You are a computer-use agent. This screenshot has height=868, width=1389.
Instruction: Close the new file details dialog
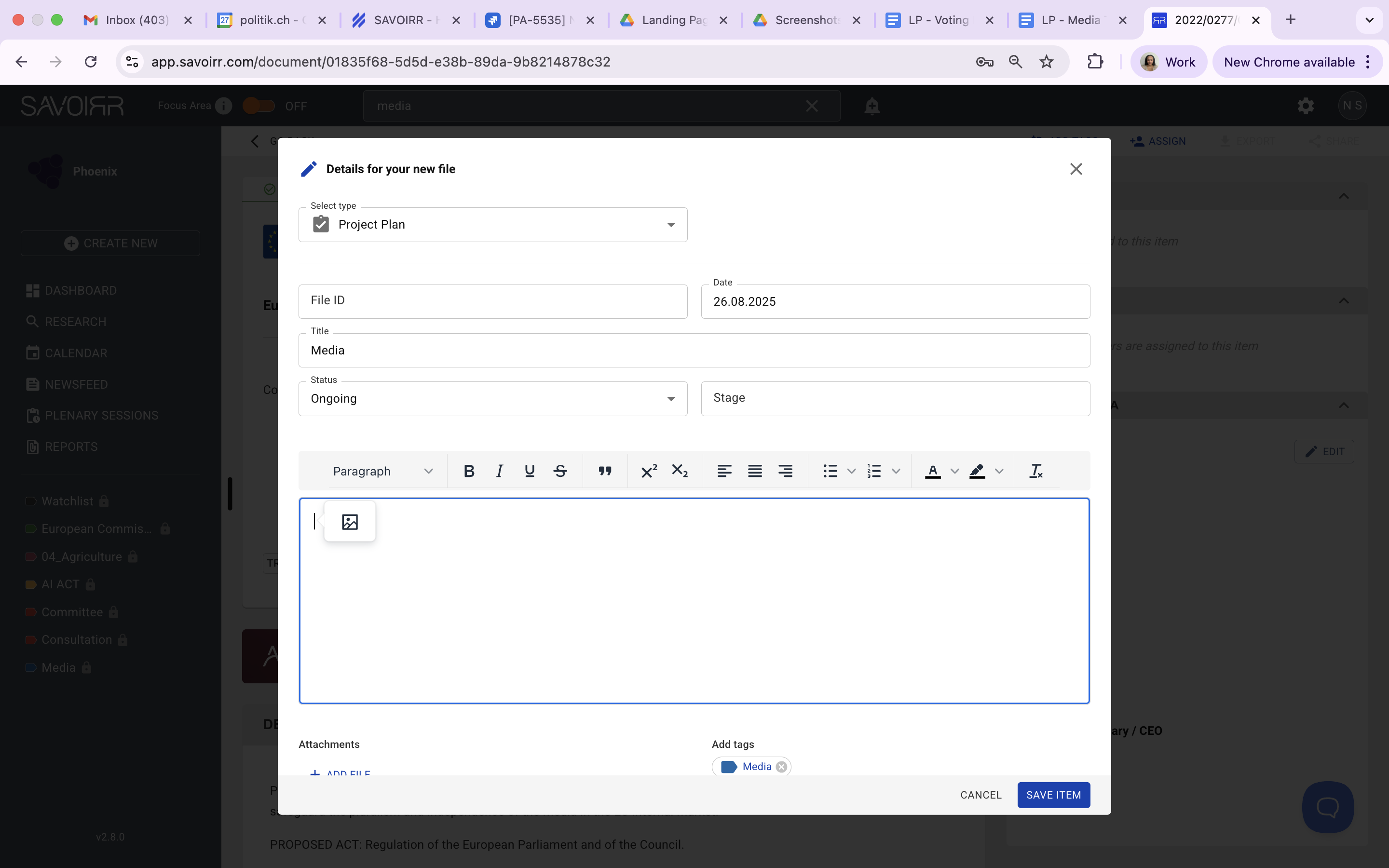[x=1076, y=169]
